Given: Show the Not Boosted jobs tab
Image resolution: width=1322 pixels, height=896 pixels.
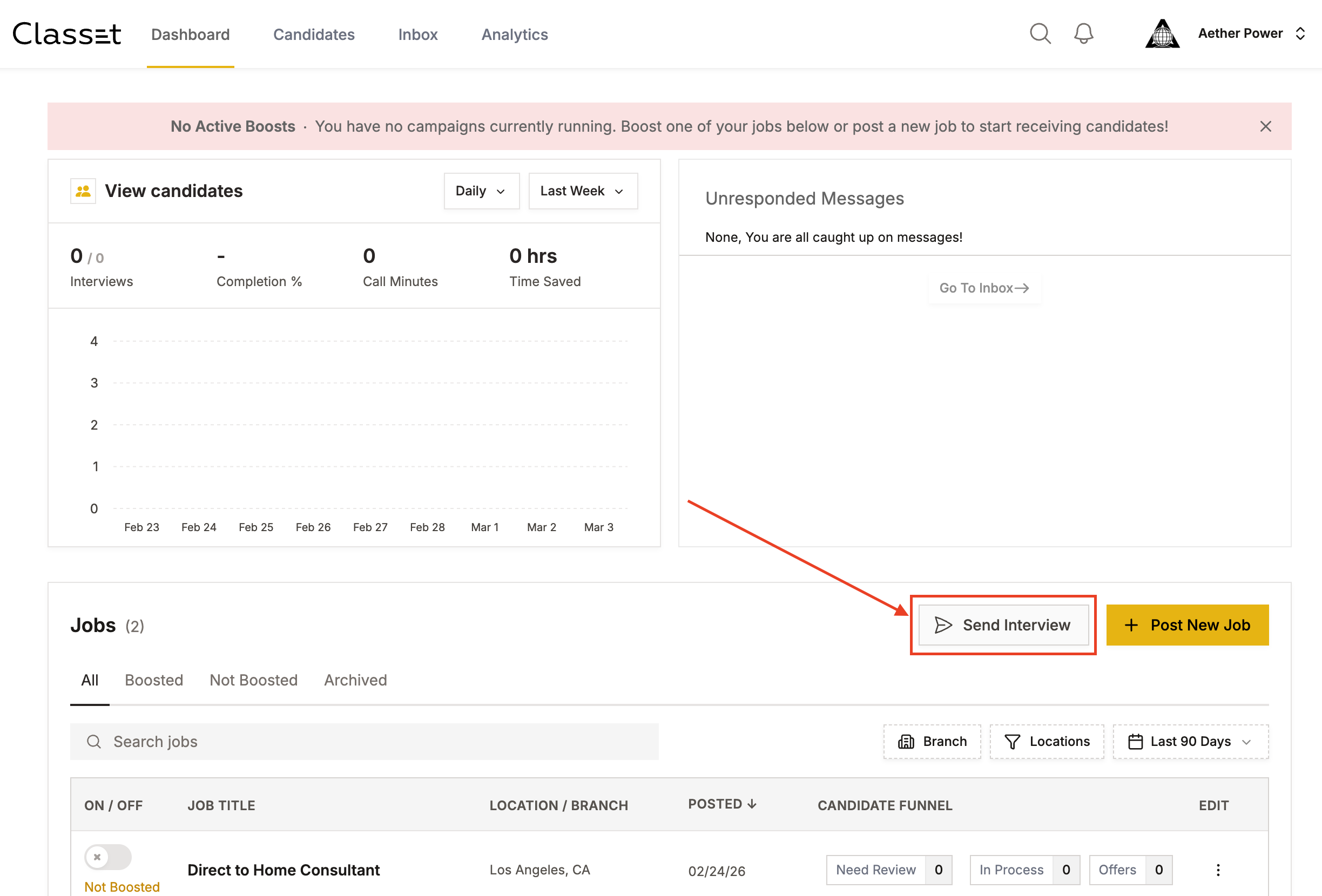Looking at the screenshot, I should (254, 680).
